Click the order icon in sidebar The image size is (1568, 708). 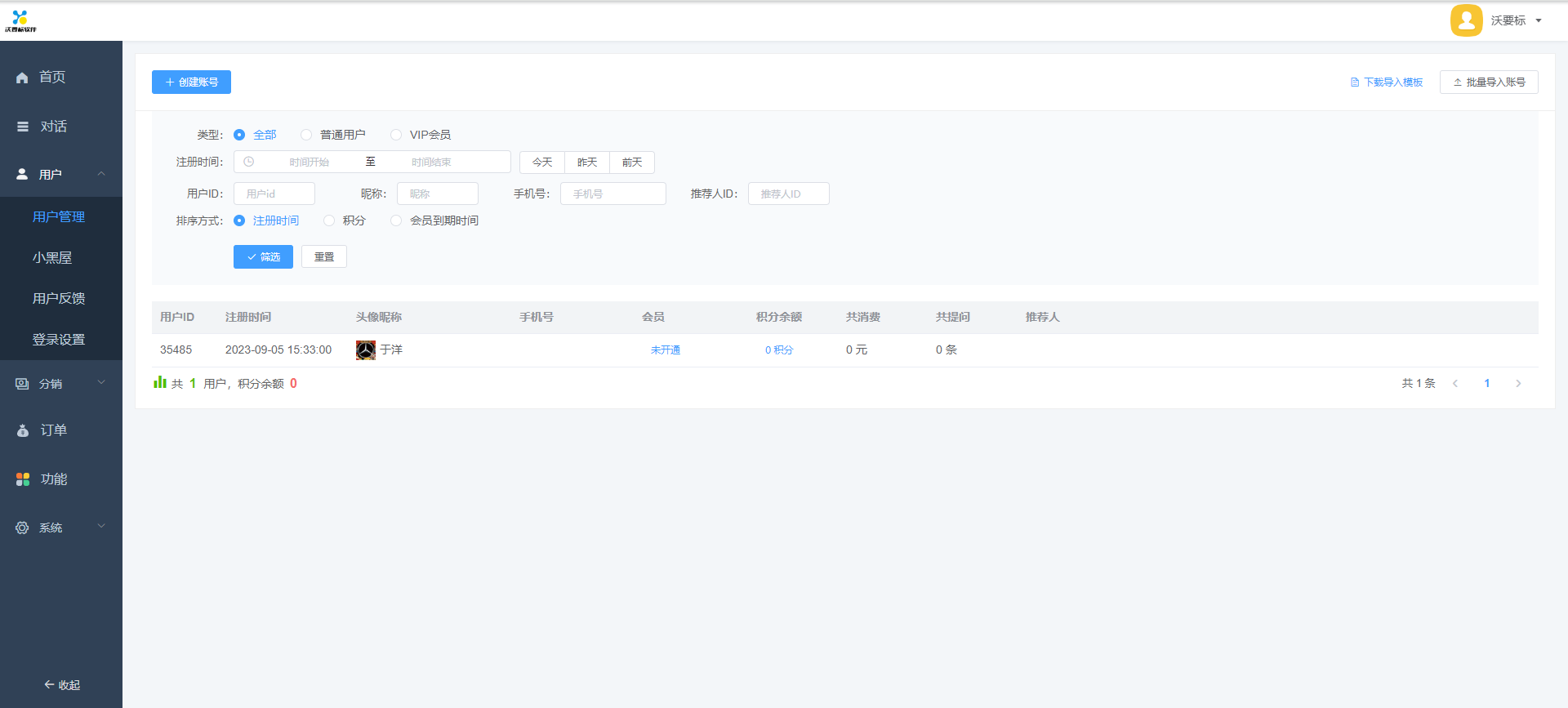(x=23, y=430)
